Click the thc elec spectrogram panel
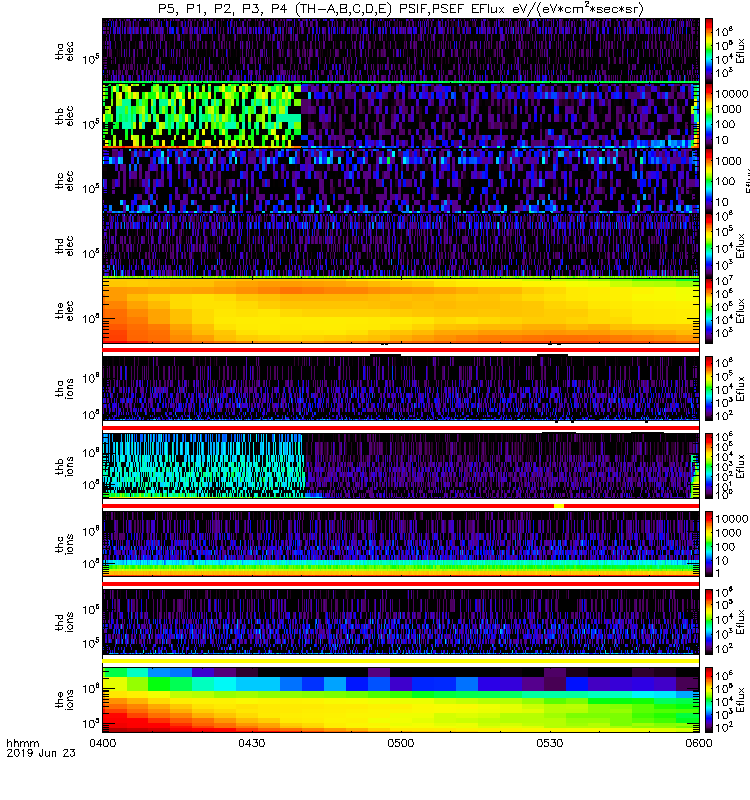 (x=401, y=181)
